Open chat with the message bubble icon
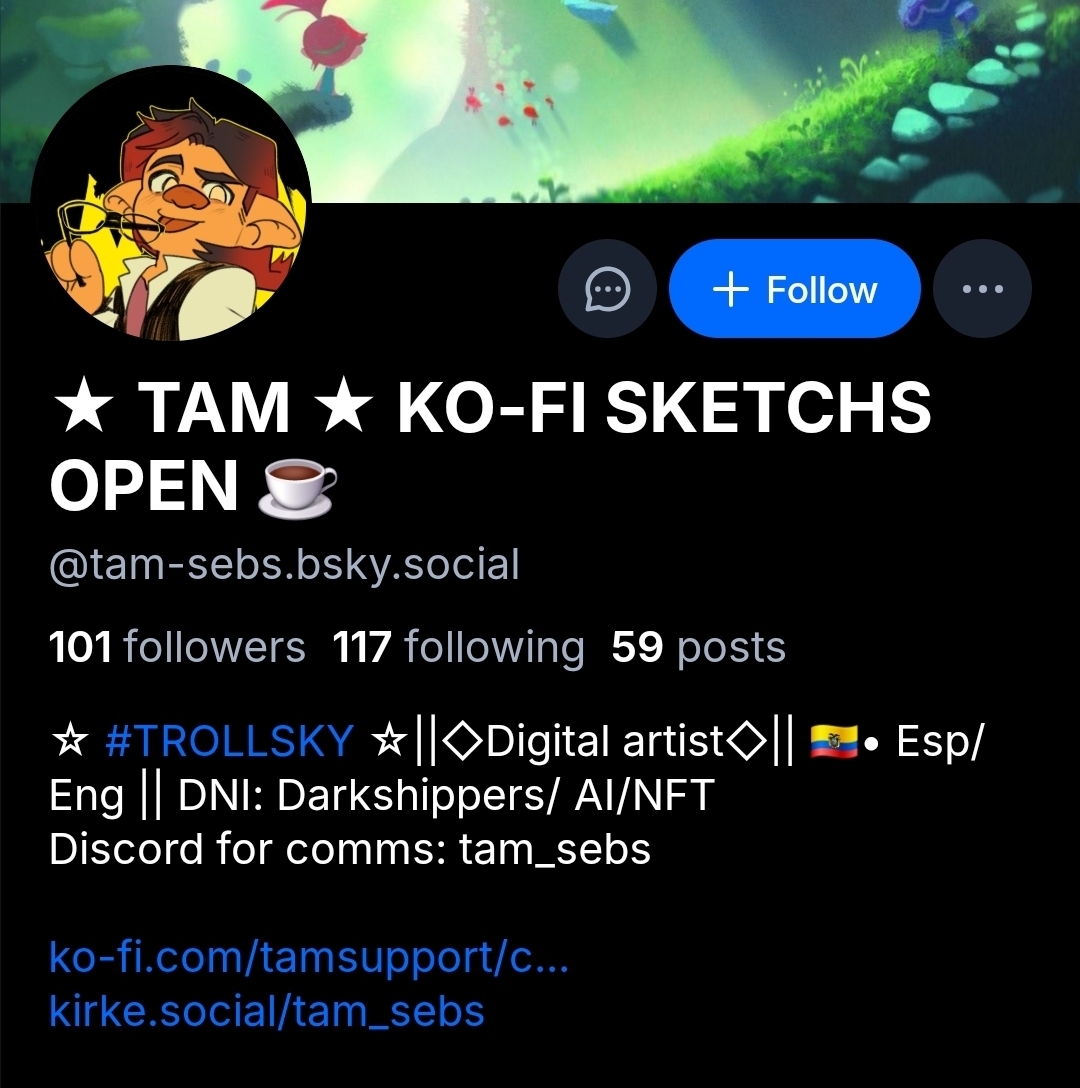 (x=607, y=289)
